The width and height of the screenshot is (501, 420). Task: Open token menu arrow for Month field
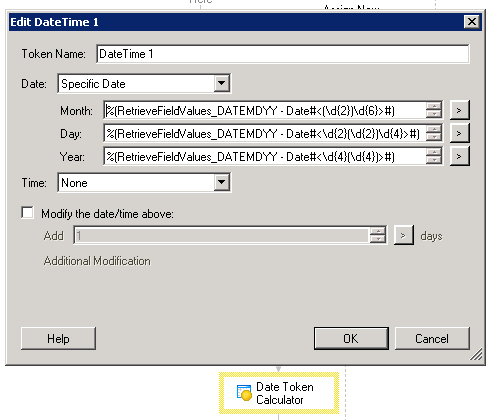pyautogui.click(x=459, y=110)
